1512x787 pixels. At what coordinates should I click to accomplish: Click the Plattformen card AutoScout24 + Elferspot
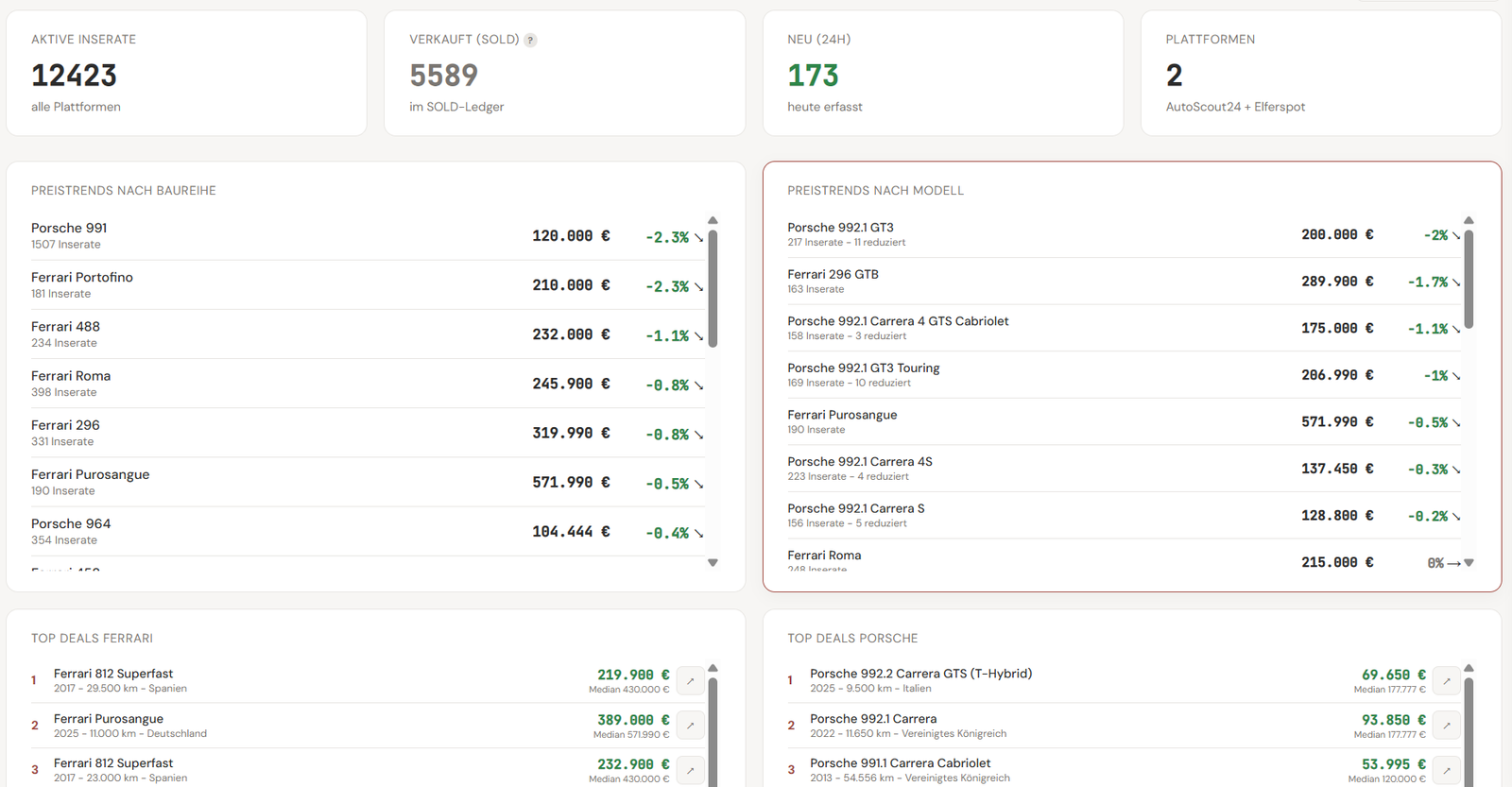pyautogui.click(x=1320, y=73)
